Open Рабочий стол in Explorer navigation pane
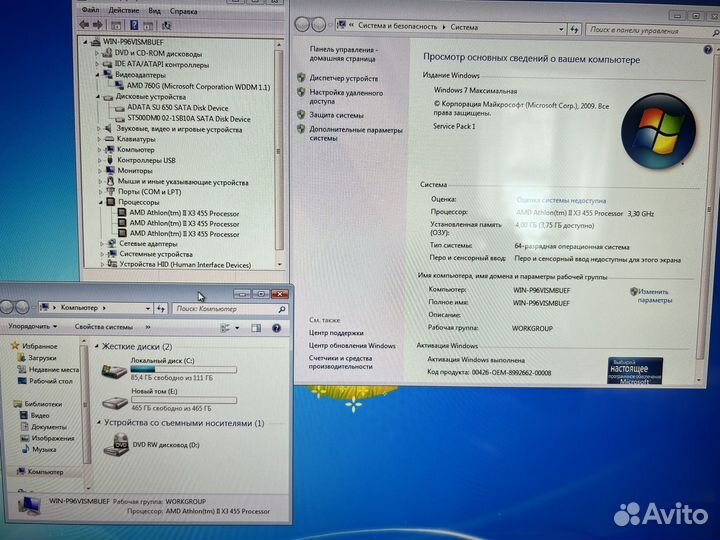720x540 pixels. [x=51, y=381]
